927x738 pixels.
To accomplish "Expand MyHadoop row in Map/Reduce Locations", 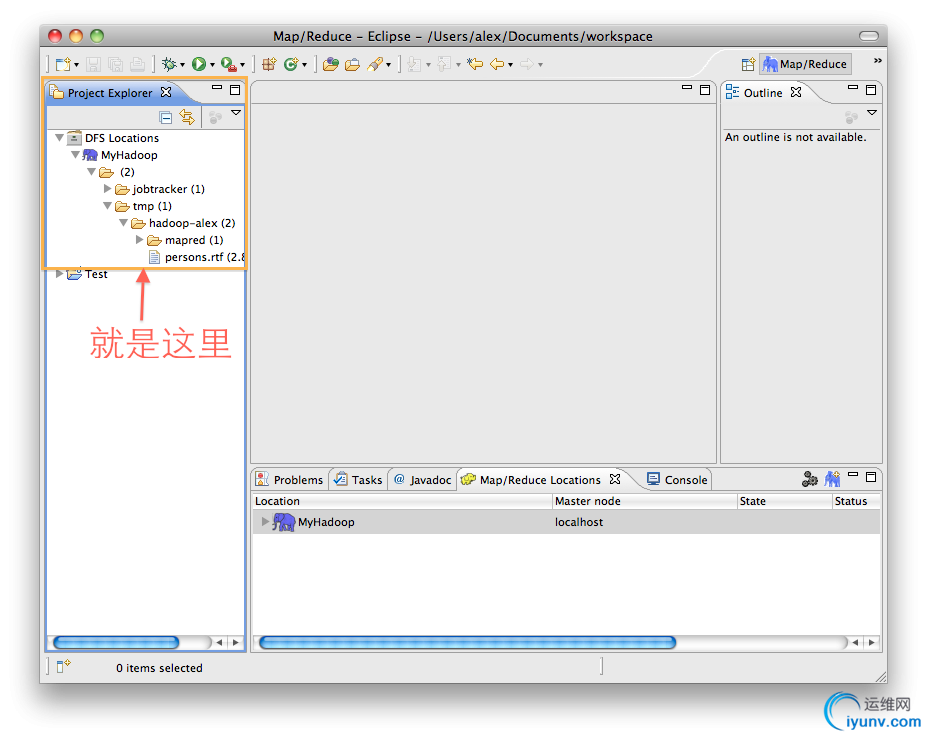I will (265, 522).
